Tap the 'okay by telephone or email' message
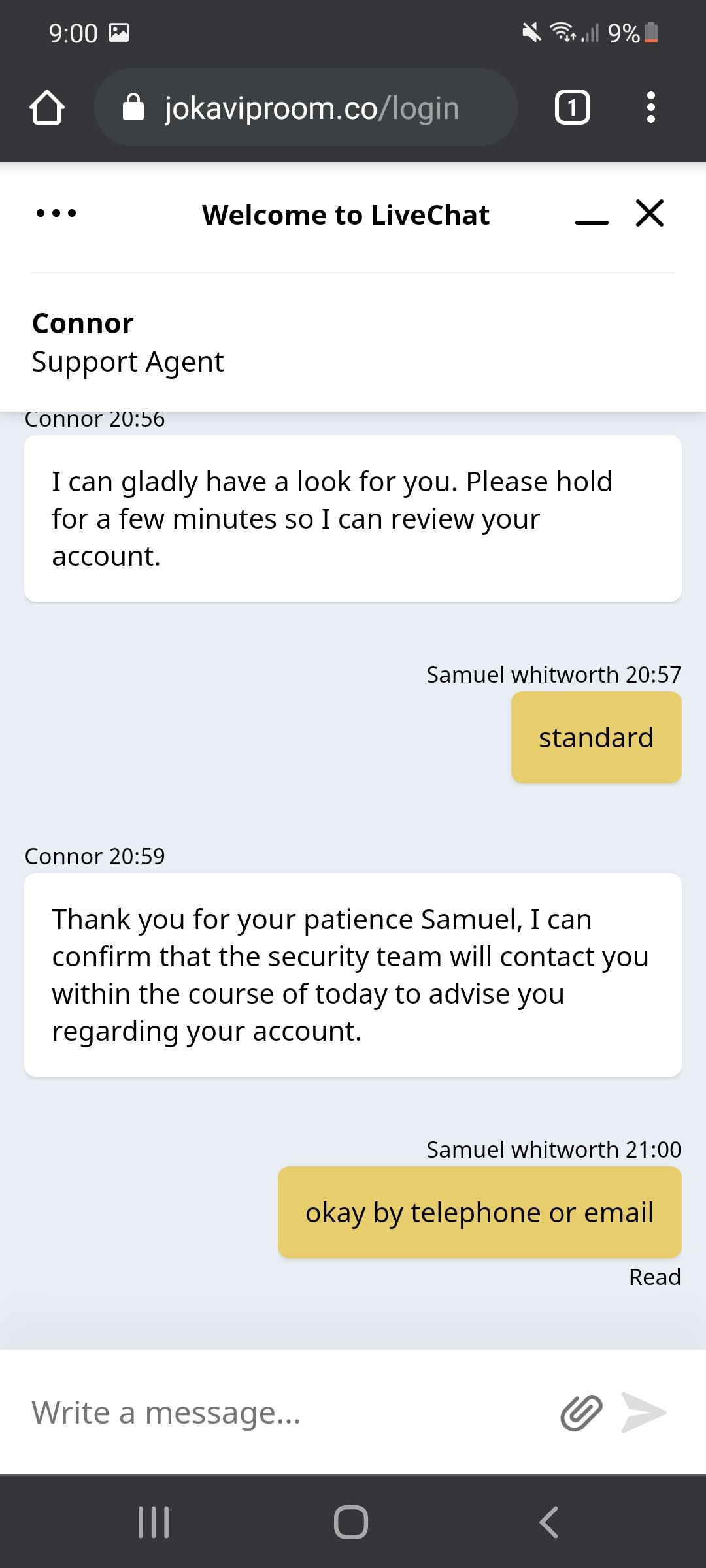706x1568 pixels. (479, 1213)
